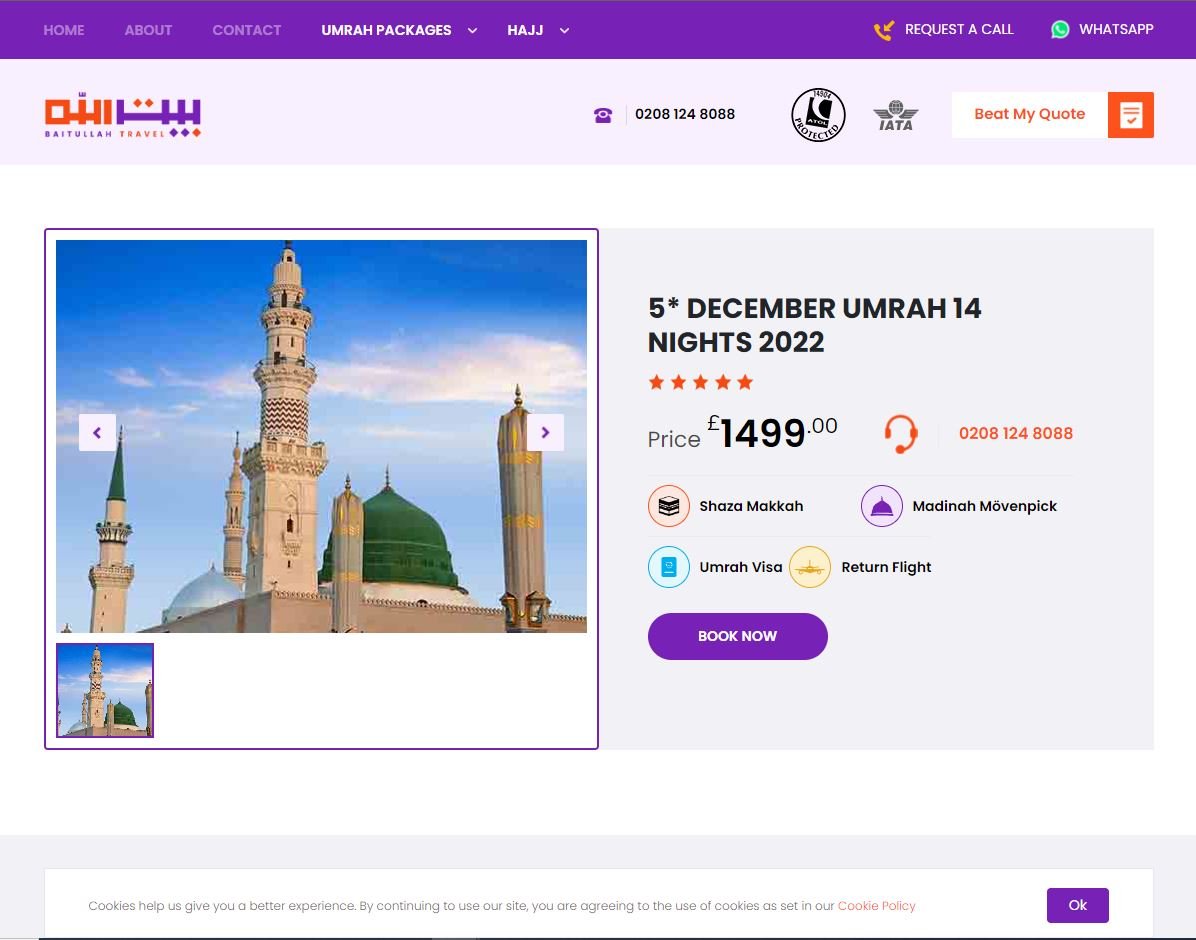Click the Umrah Visa label
The width and height of the screenshot is (1196, 940).
(741, 567)
